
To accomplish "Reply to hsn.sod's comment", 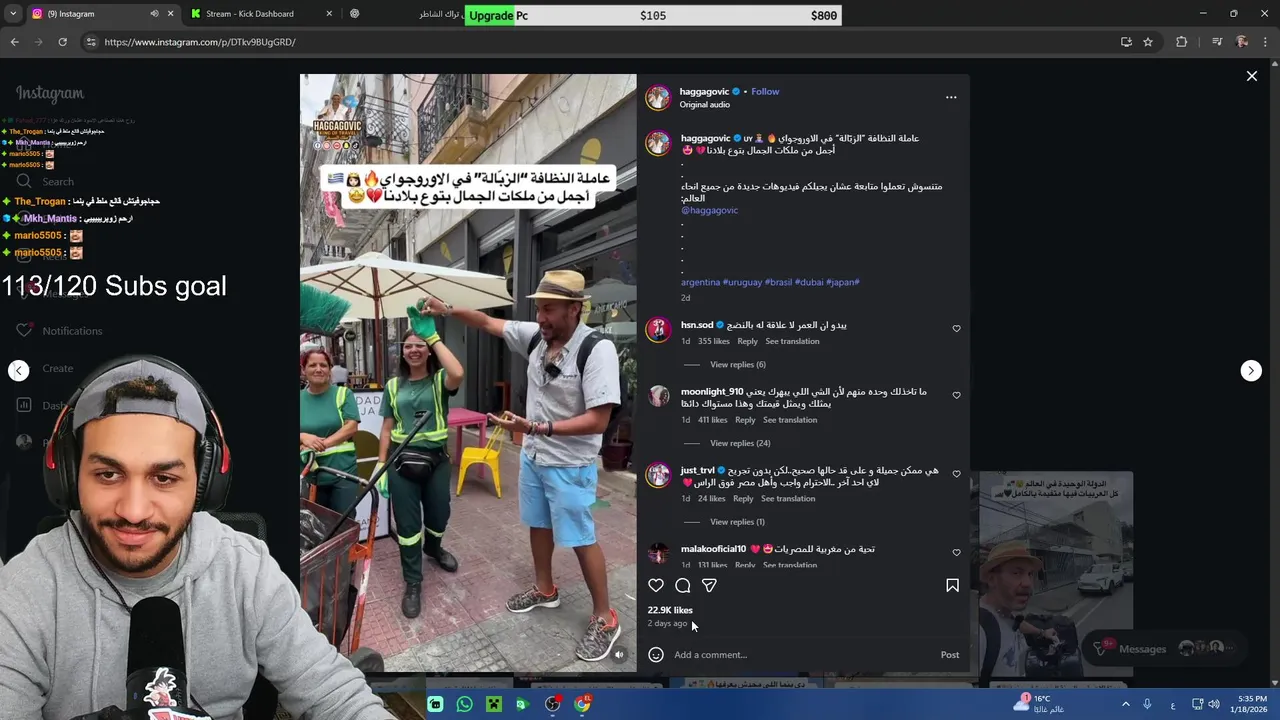I will 747,341.
